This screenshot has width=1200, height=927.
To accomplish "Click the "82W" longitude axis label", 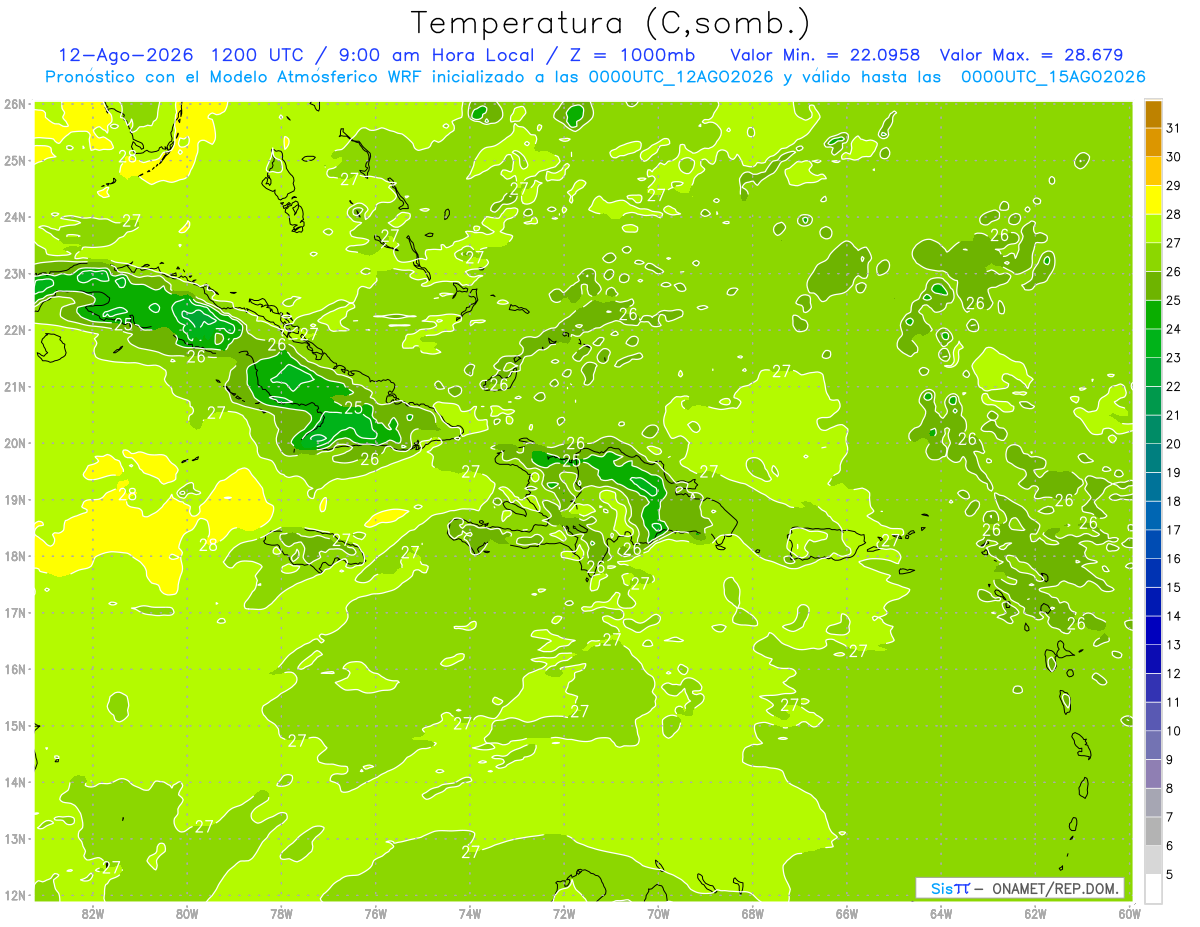I will tap(93, 913).
